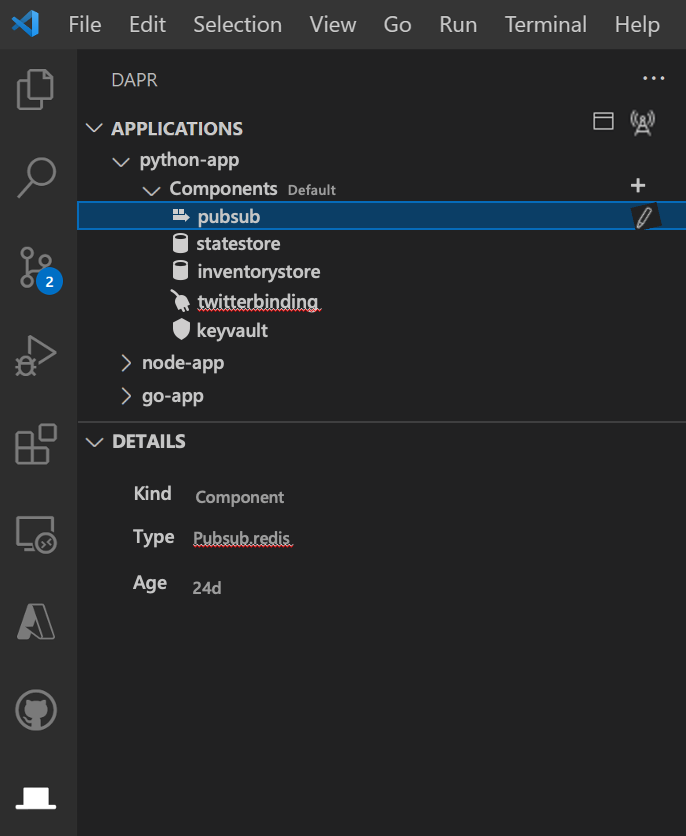Open the Go menu
Image resolution: width=686 pixels, height=836 pixels.
(397, 25)
